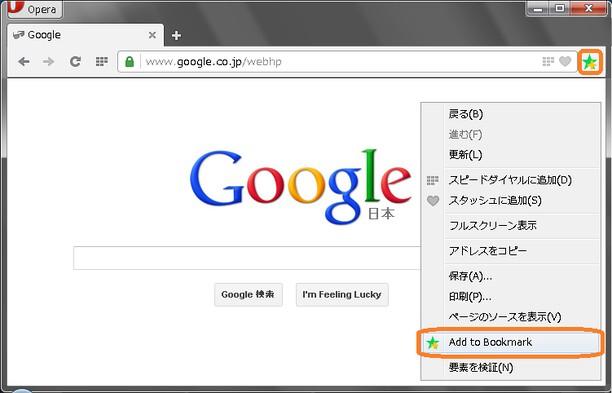The height and width of the screenshot is (393, 612).
Task: Maximize the Opera window
Action: [559, 9]
